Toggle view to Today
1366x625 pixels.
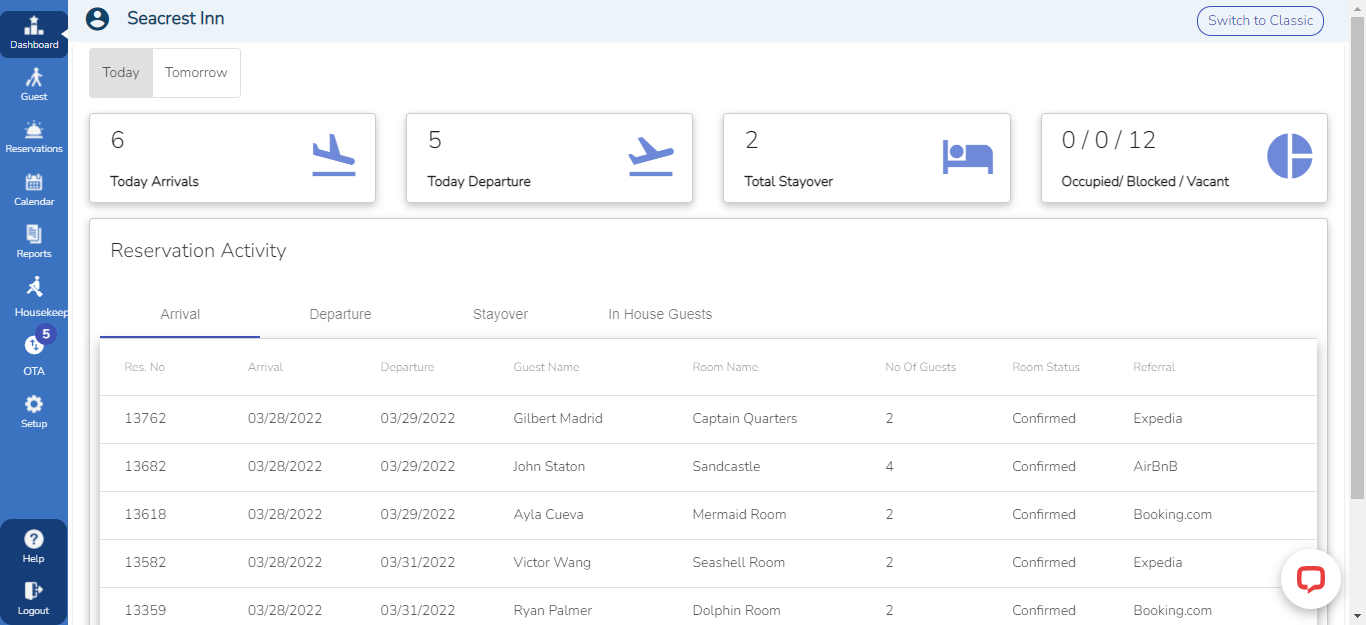[121, 73]
